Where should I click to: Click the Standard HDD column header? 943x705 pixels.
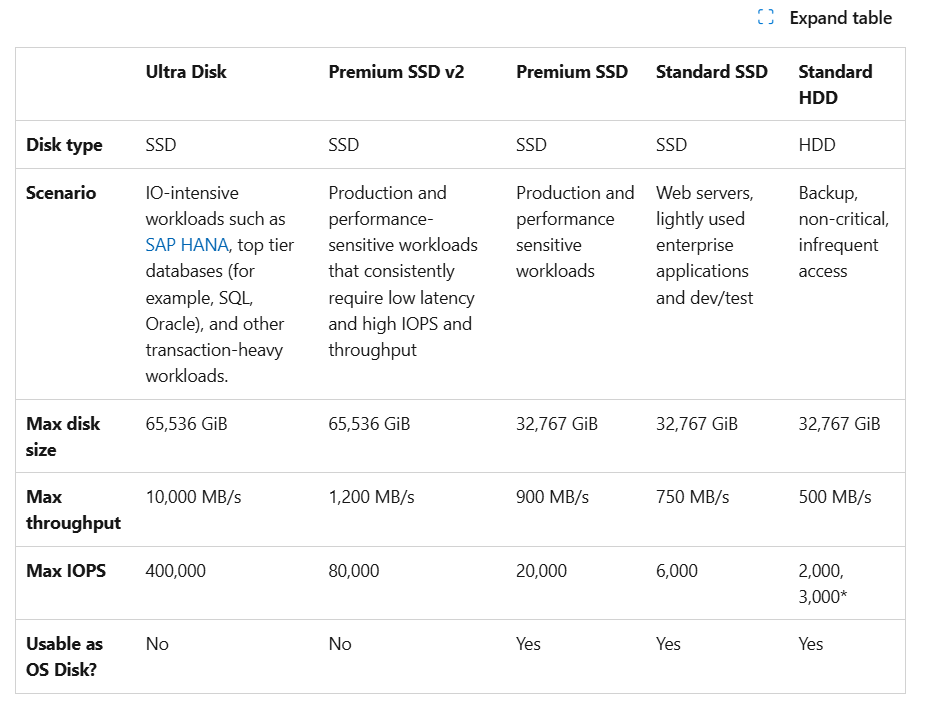(x=835, y=85)
